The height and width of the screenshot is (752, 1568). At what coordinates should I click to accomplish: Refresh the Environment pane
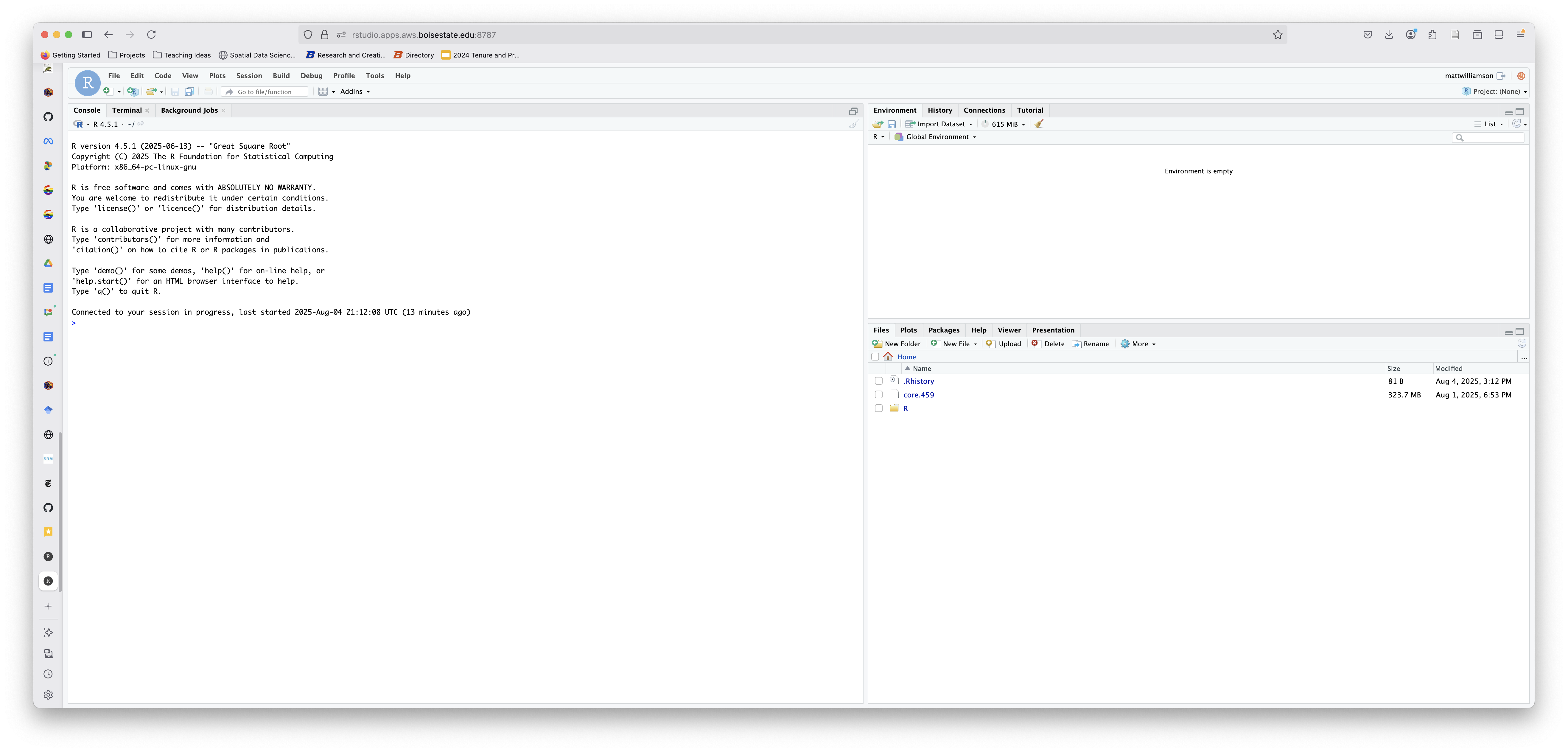pyautogui.click(x=1516, y=124)
